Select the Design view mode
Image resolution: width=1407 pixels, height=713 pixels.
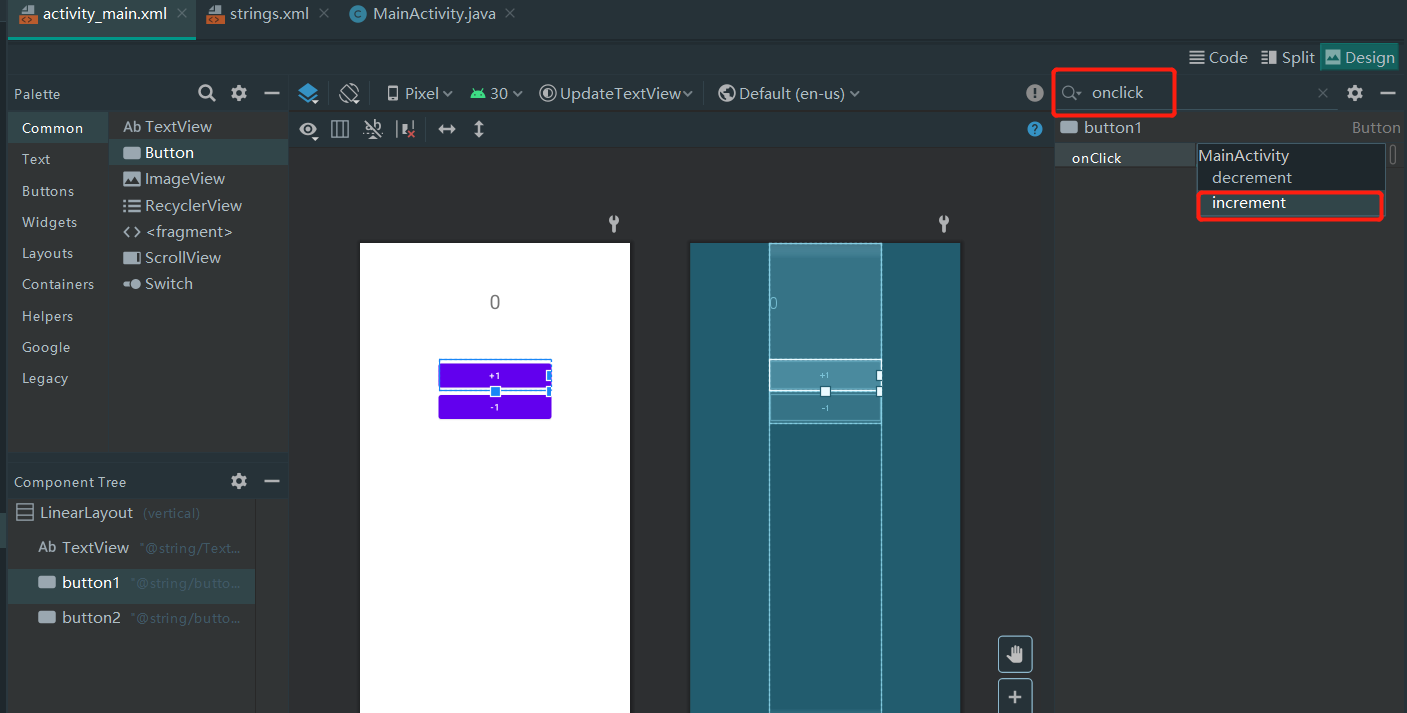point(1359,57)
